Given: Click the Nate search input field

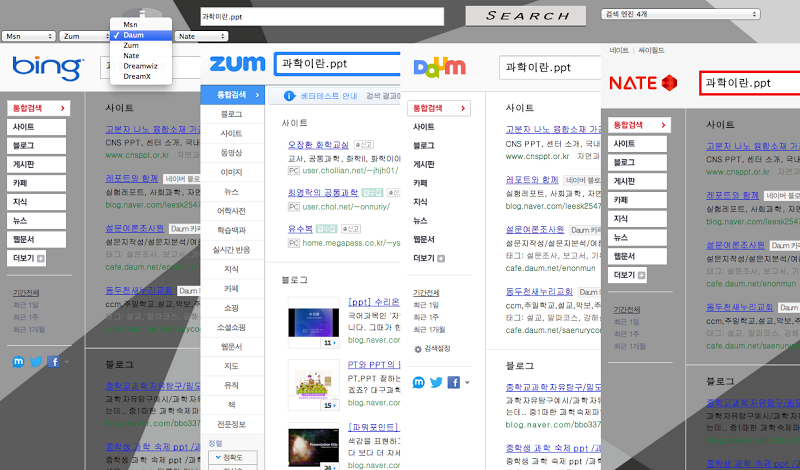Looking at the screenshot, I should [750, 83].
